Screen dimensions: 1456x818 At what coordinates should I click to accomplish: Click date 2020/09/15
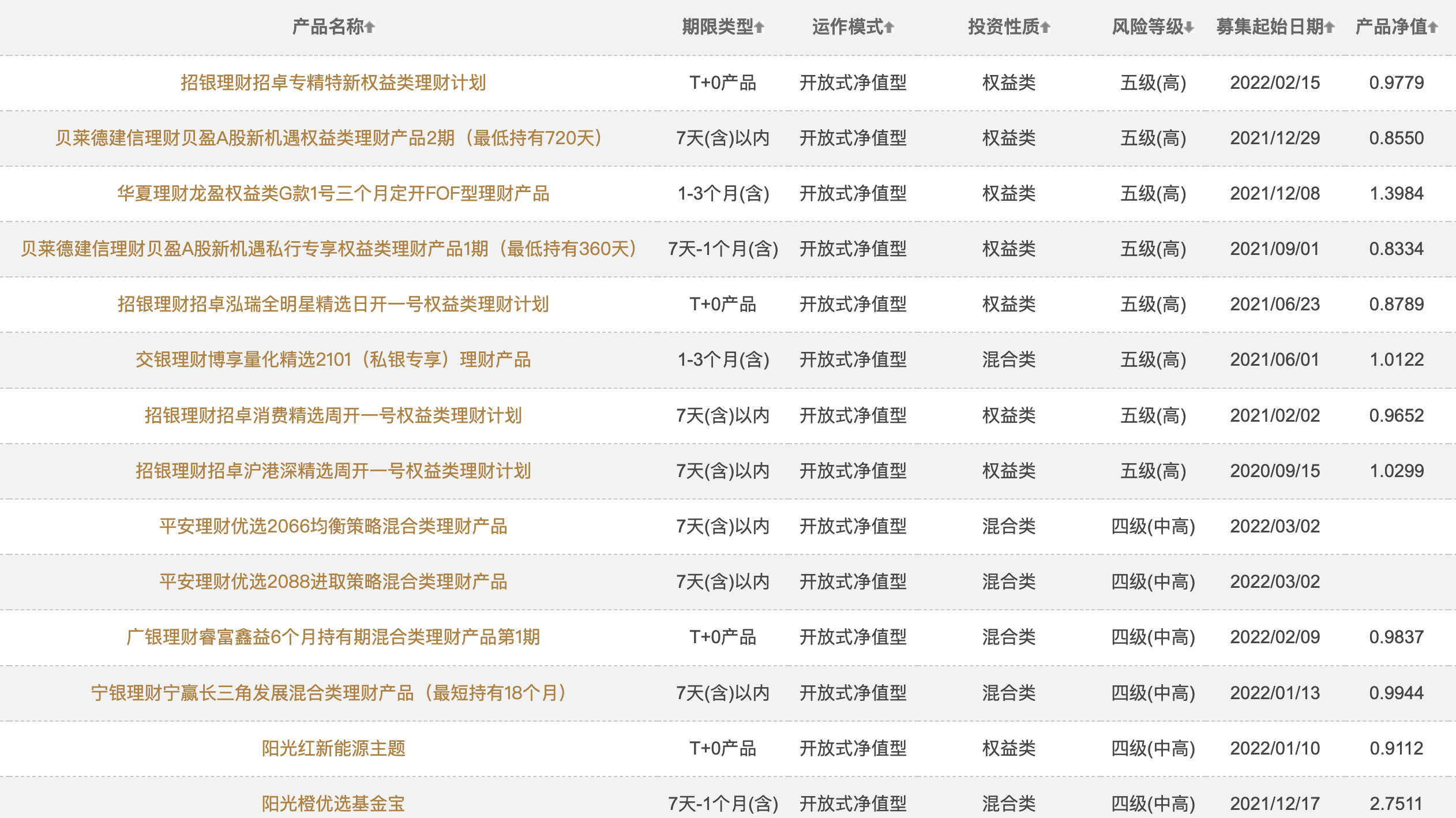tap(1275, 471)
